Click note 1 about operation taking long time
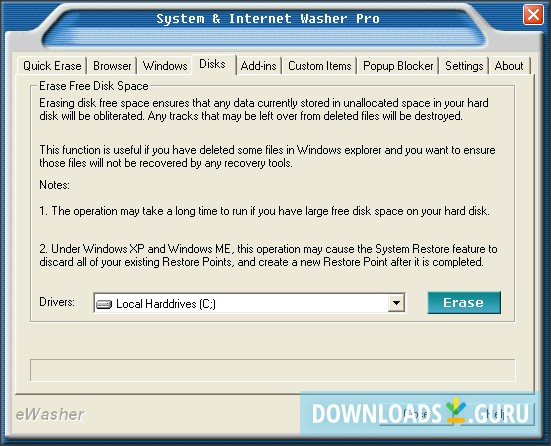Image resolution: width=551 pixels, height=446 pixels. [x=264, y=211]
